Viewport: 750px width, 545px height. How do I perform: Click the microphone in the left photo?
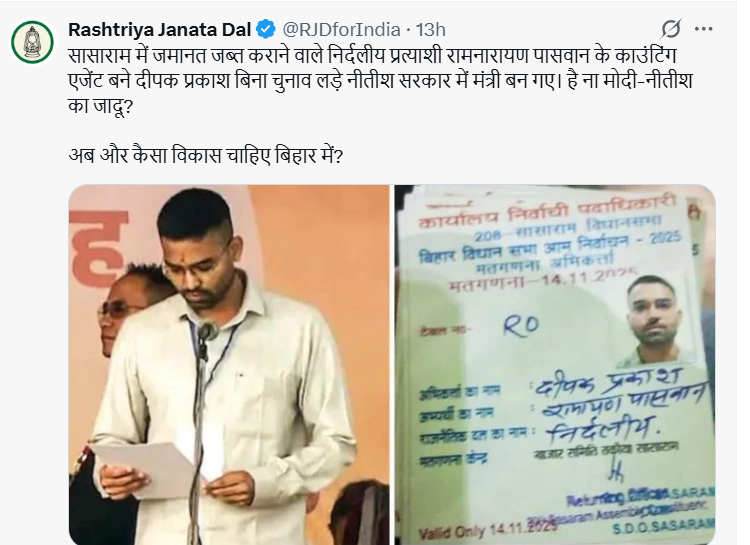point(207,332)
